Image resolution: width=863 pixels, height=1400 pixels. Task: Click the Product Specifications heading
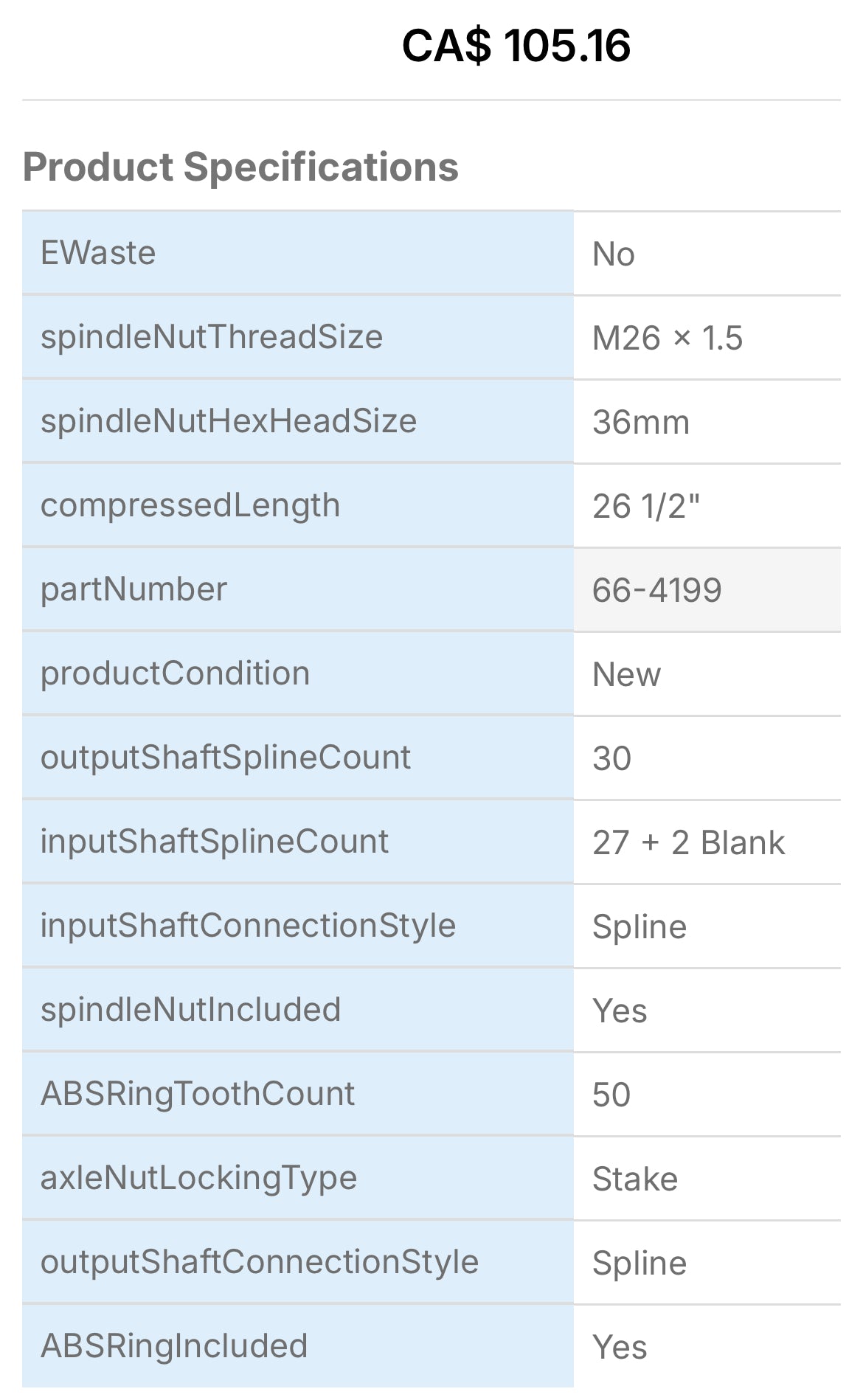(240, 167)
